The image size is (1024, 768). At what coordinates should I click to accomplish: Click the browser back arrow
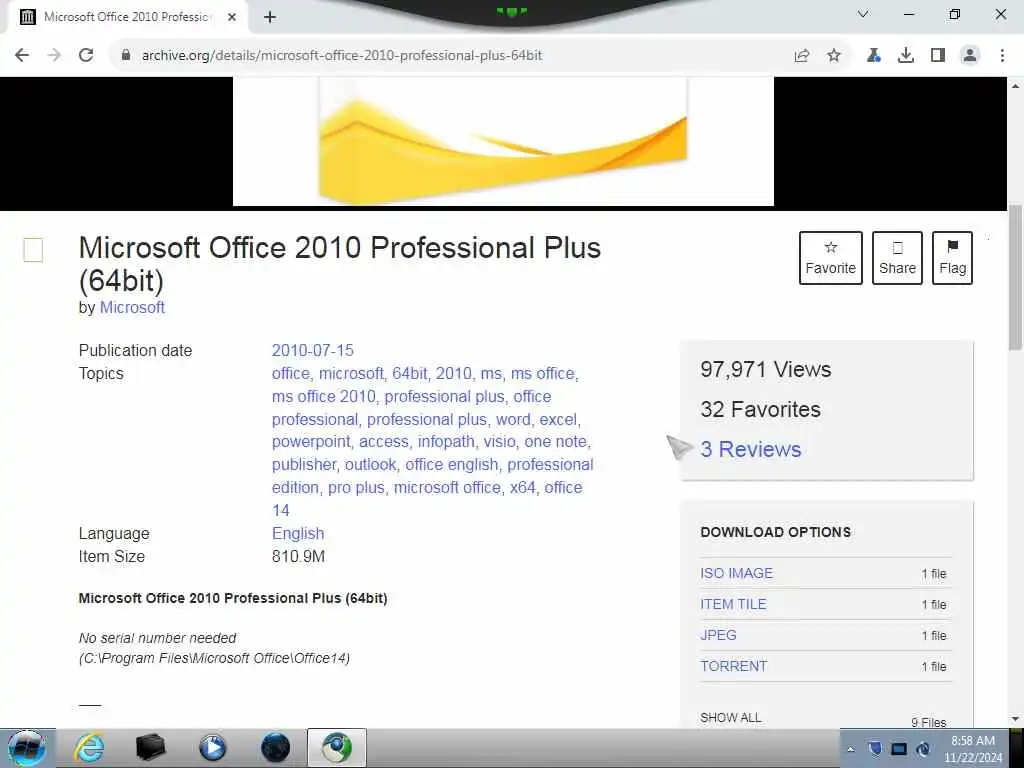coord(22,56)
